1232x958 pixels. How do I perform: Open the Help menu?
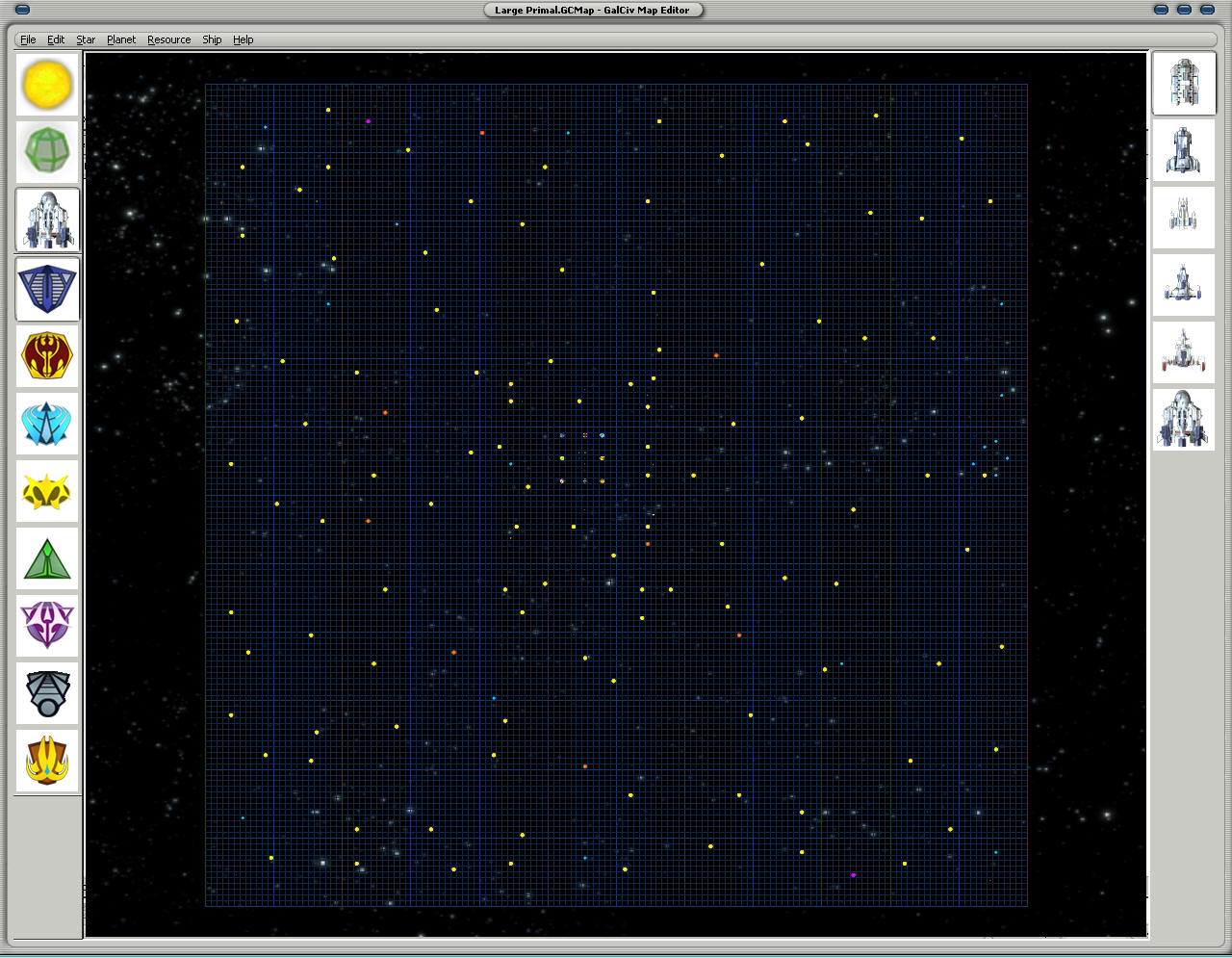coord(244,39)
